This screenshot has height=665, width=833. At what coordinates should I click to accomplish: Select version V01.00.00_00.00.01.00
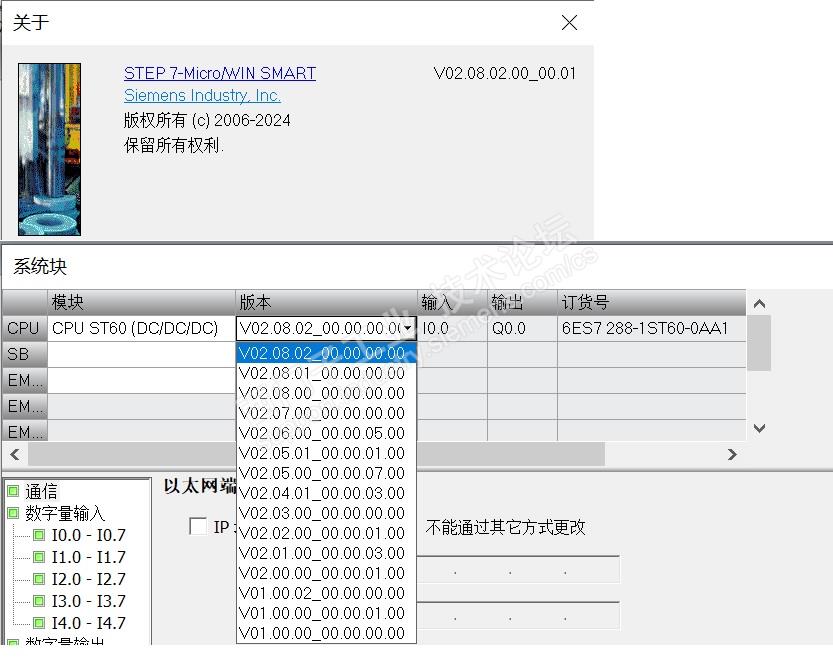coord(326,613)
